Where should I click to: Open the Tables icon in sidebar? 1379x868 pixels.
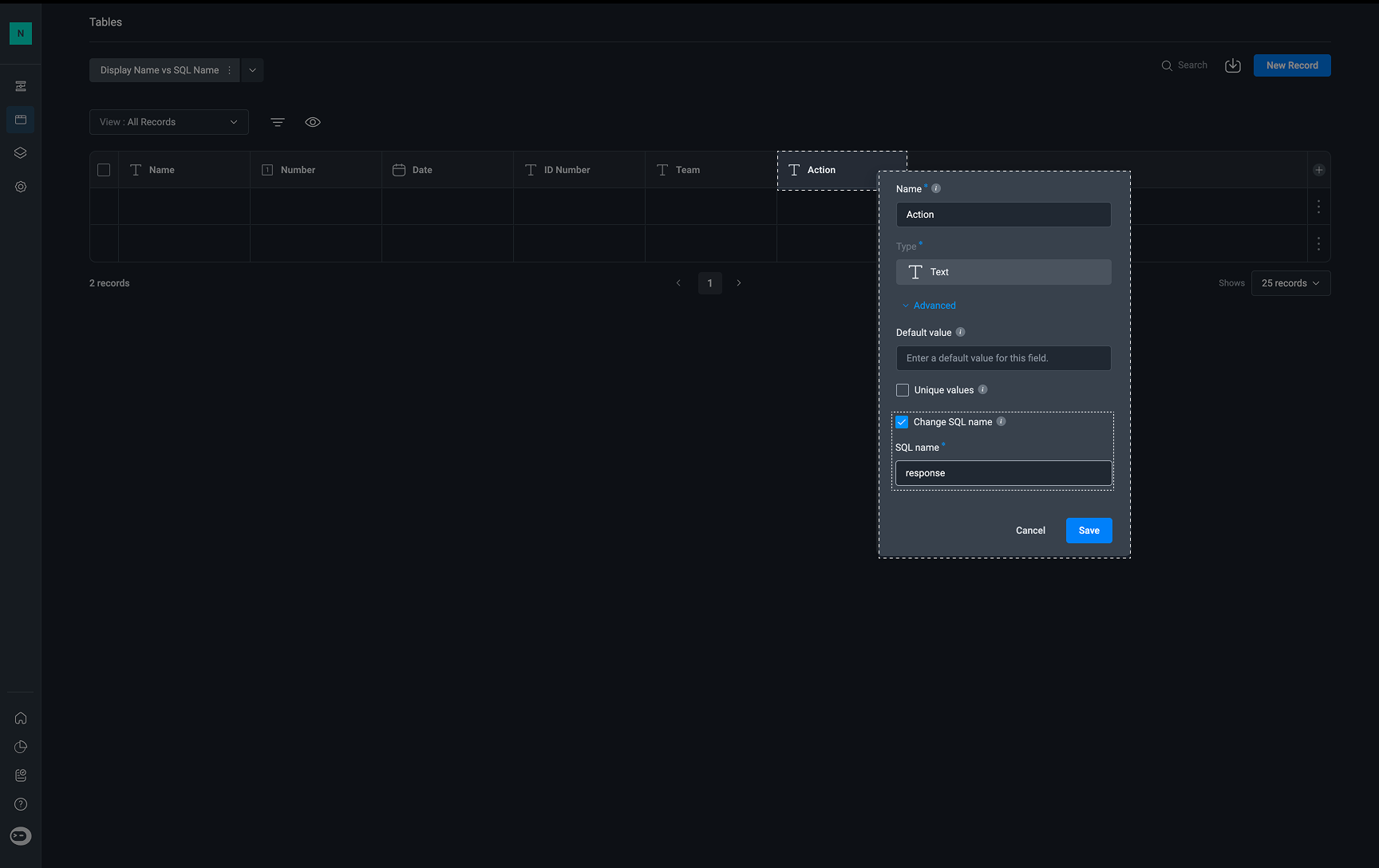pos(21,120)
